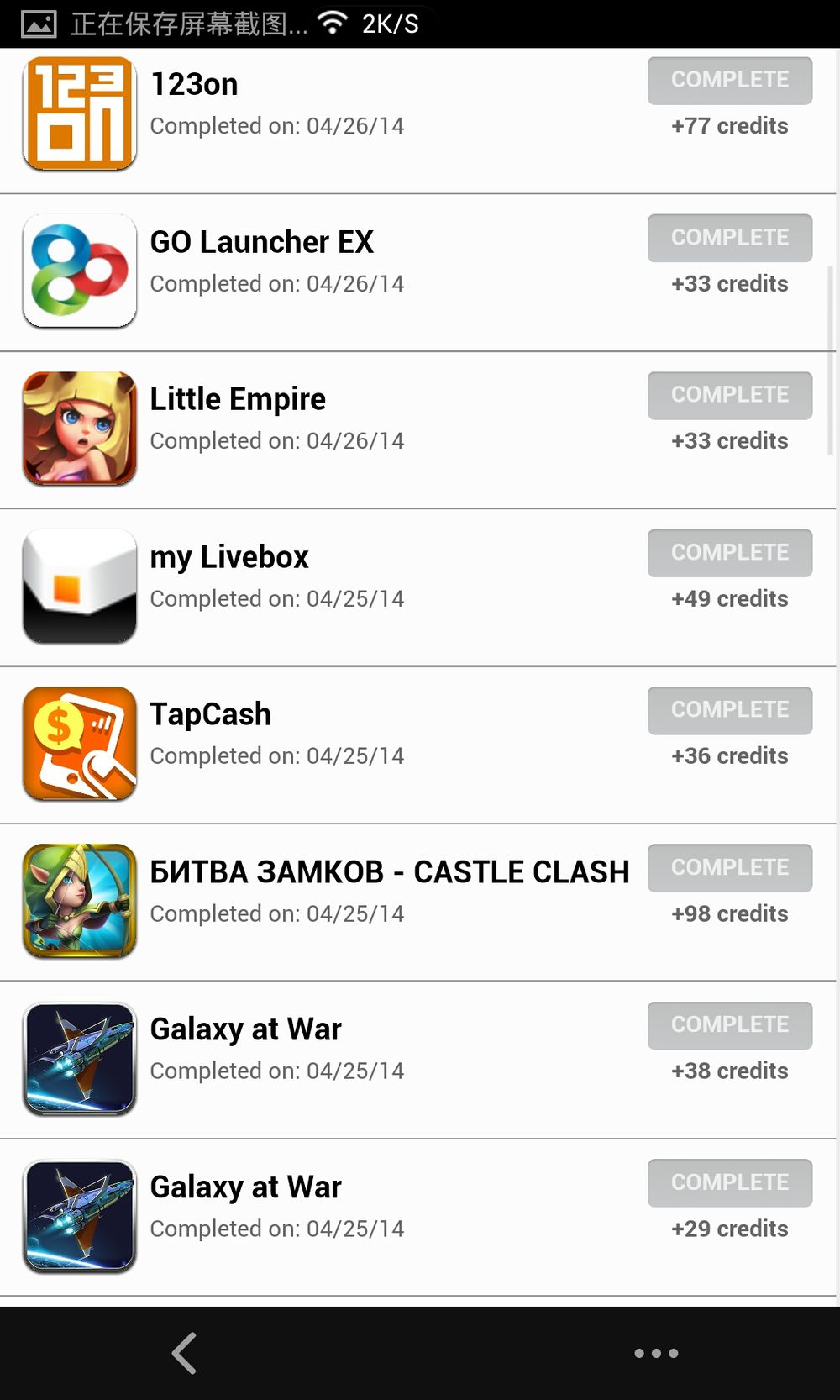
Task: Tap the 123on app icon
Action: click(x=80, y=113)
